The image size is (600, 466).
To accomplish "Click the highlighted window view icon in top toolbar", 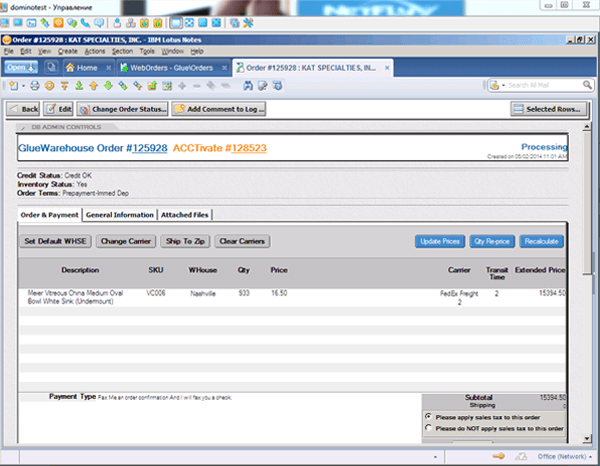I will (x=176, y=23).
